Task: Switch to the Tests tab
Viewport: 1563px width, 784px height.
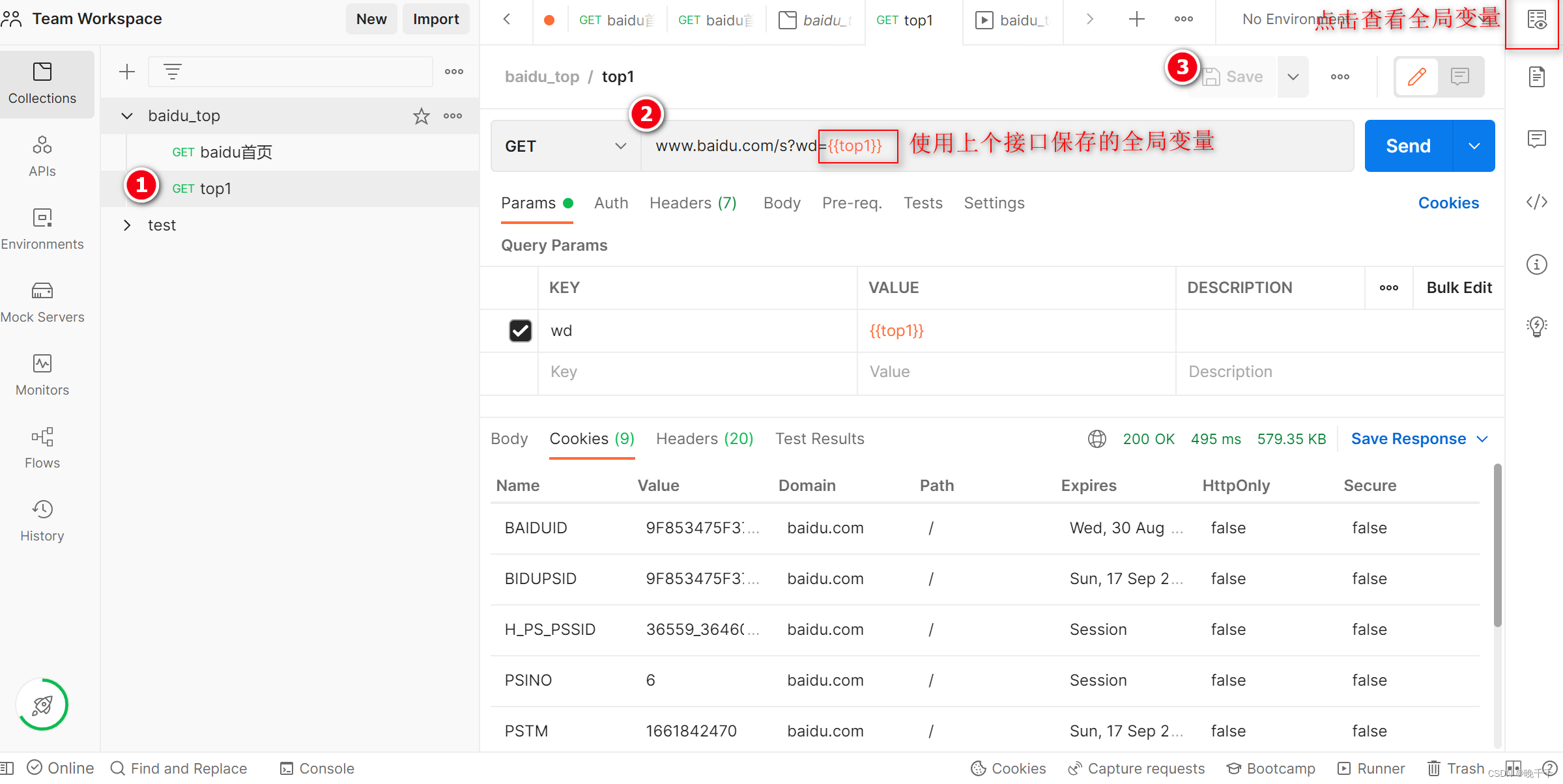Action: [923, 203]
